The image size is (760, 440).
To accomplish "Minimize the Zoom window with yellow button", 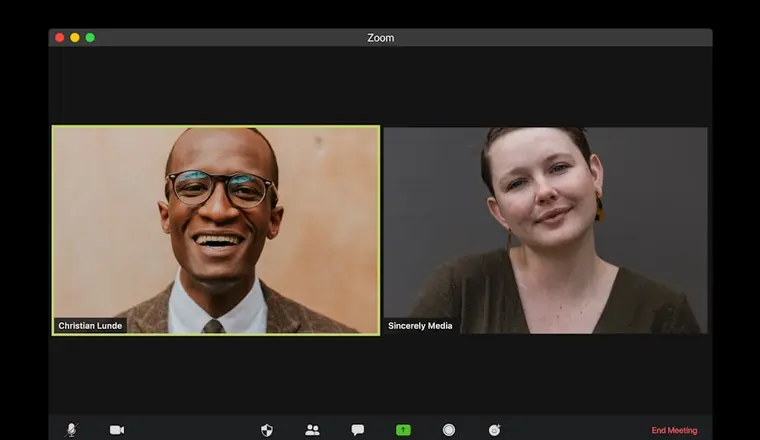I will pyautogui.click(x=75, y=38).
